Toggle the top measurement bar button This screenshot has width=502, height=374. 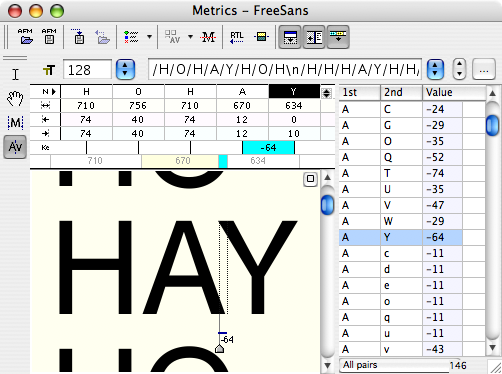coord(338,37)
